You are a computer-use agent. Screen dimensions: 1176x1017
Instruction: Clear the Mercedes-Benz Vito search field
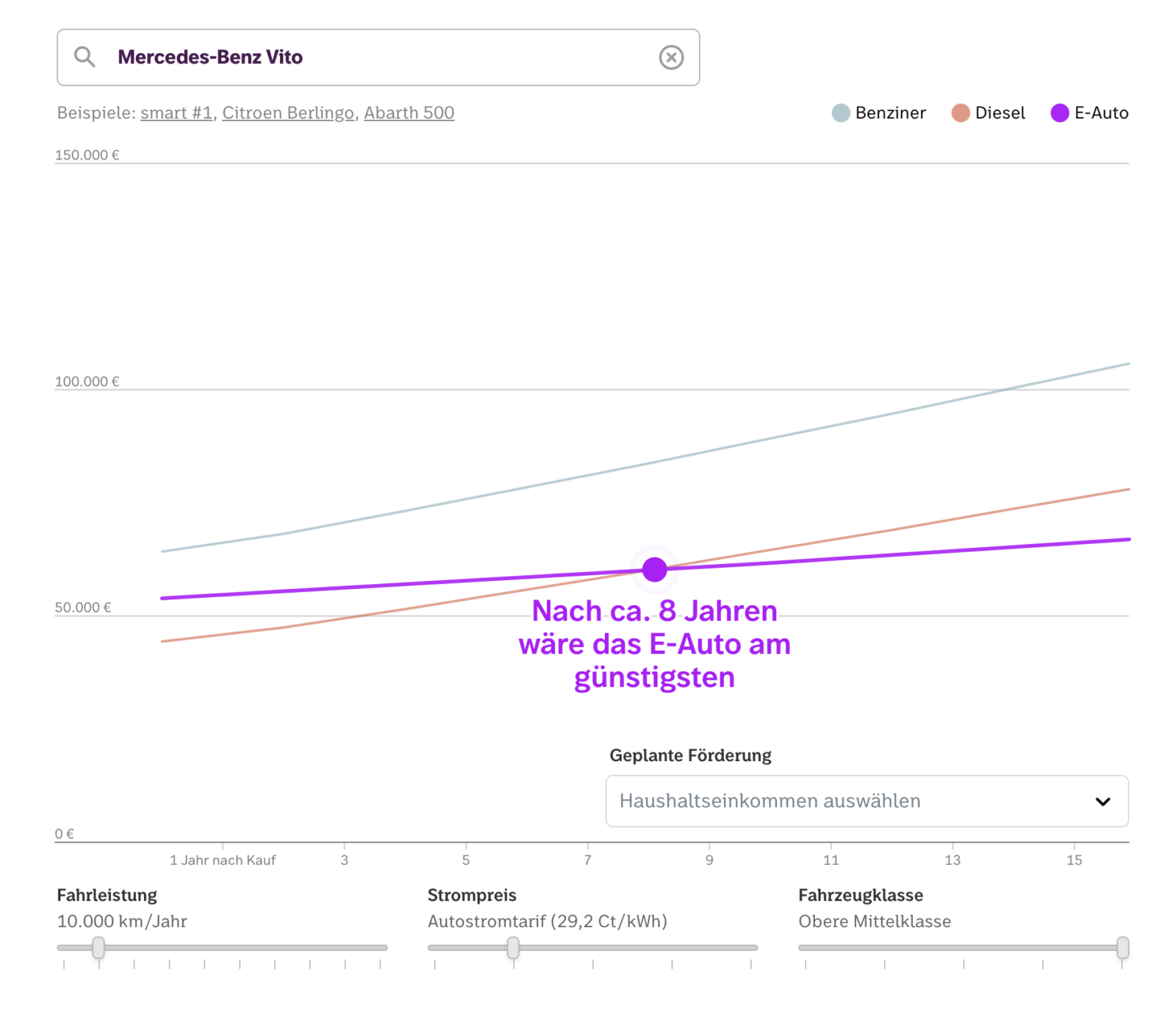(670, 57)
